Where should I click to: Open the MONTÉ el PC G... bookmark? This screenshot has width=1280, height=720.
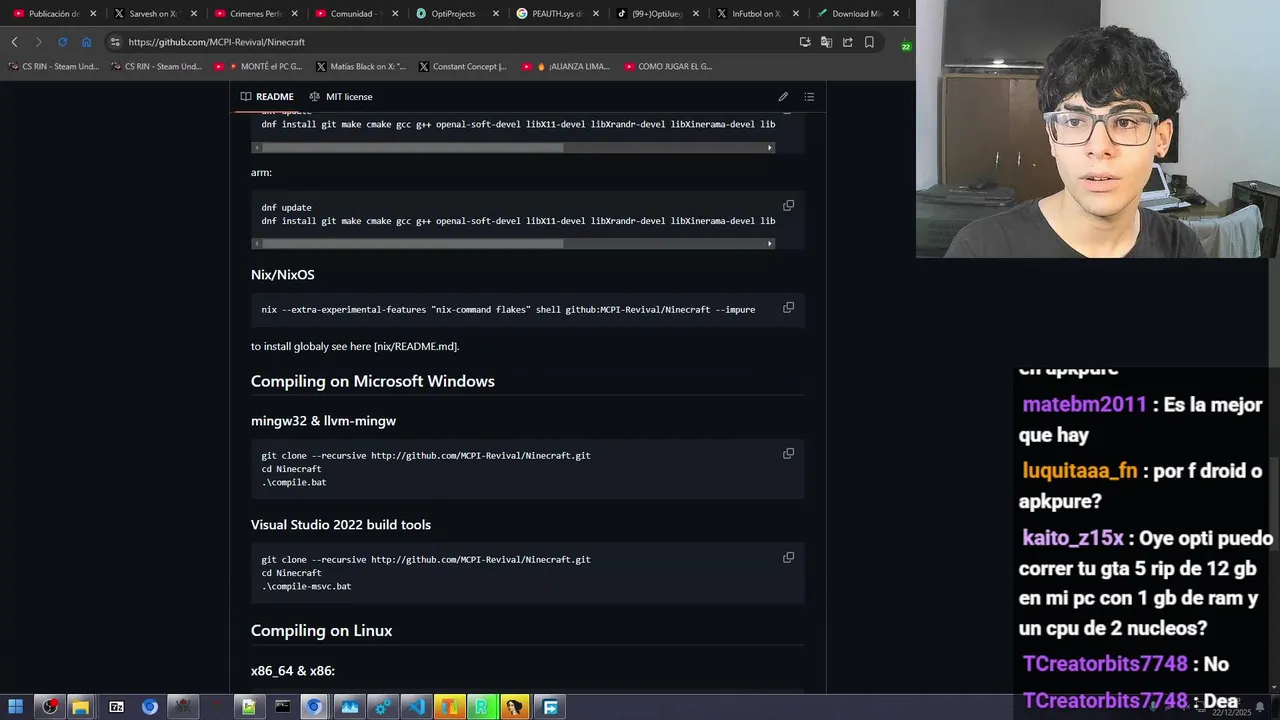(x=258, y=67)
